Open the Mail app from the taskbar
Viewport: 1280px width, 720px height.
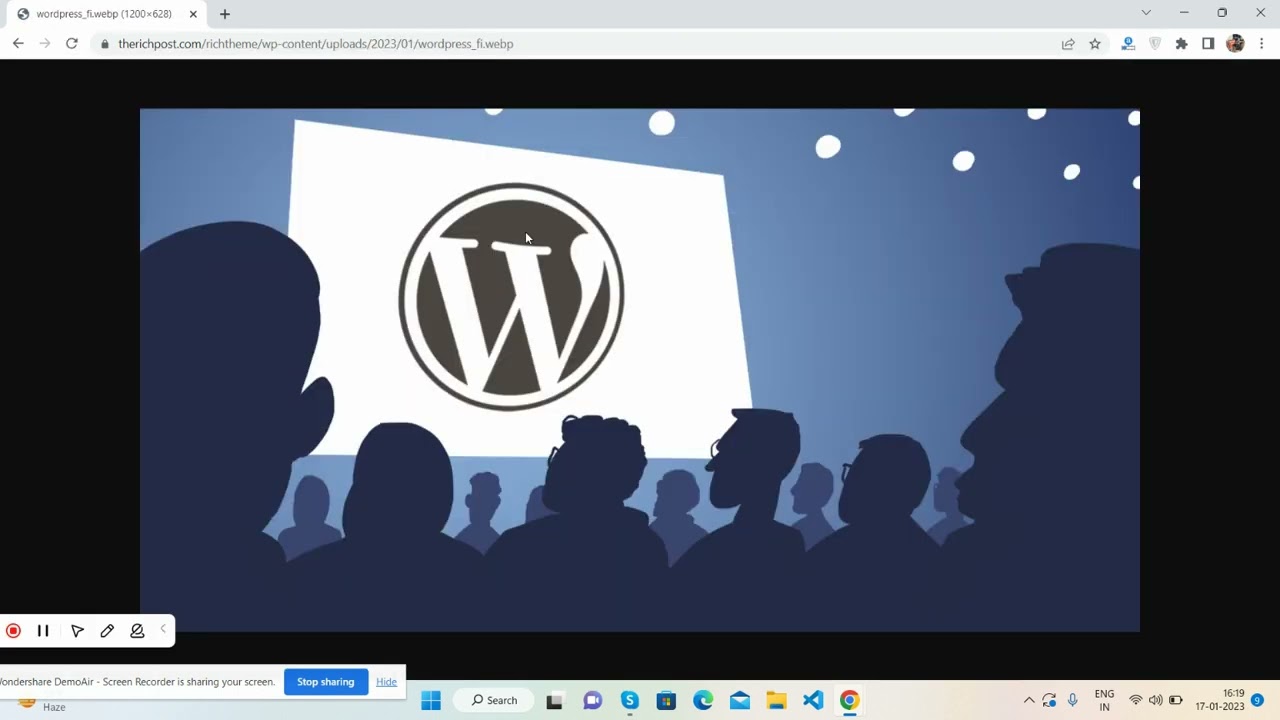click(x=740, y=700)
